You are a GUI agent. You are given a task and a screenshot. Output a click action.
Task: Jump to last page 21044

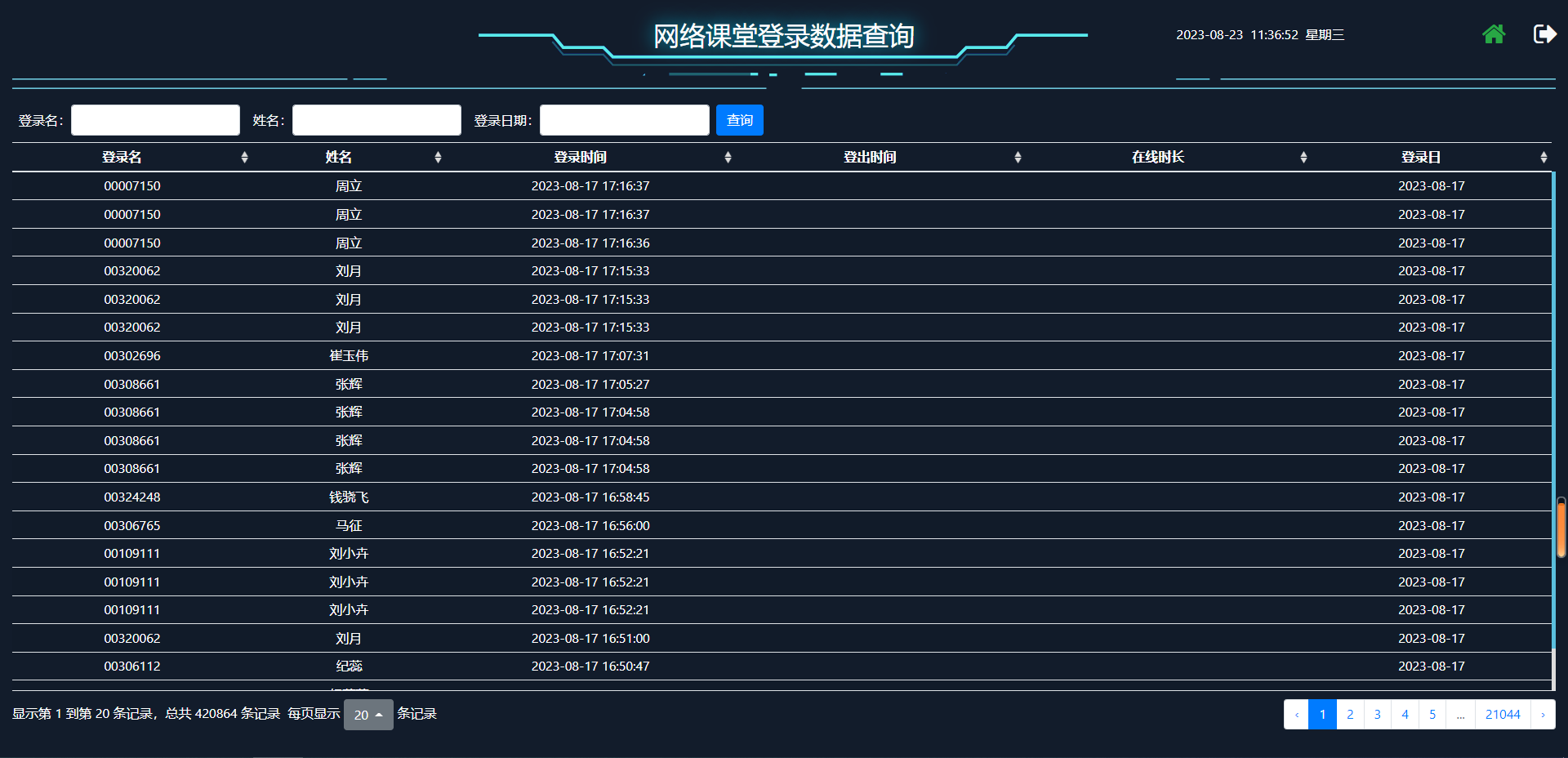click(x=1503, y=715)
